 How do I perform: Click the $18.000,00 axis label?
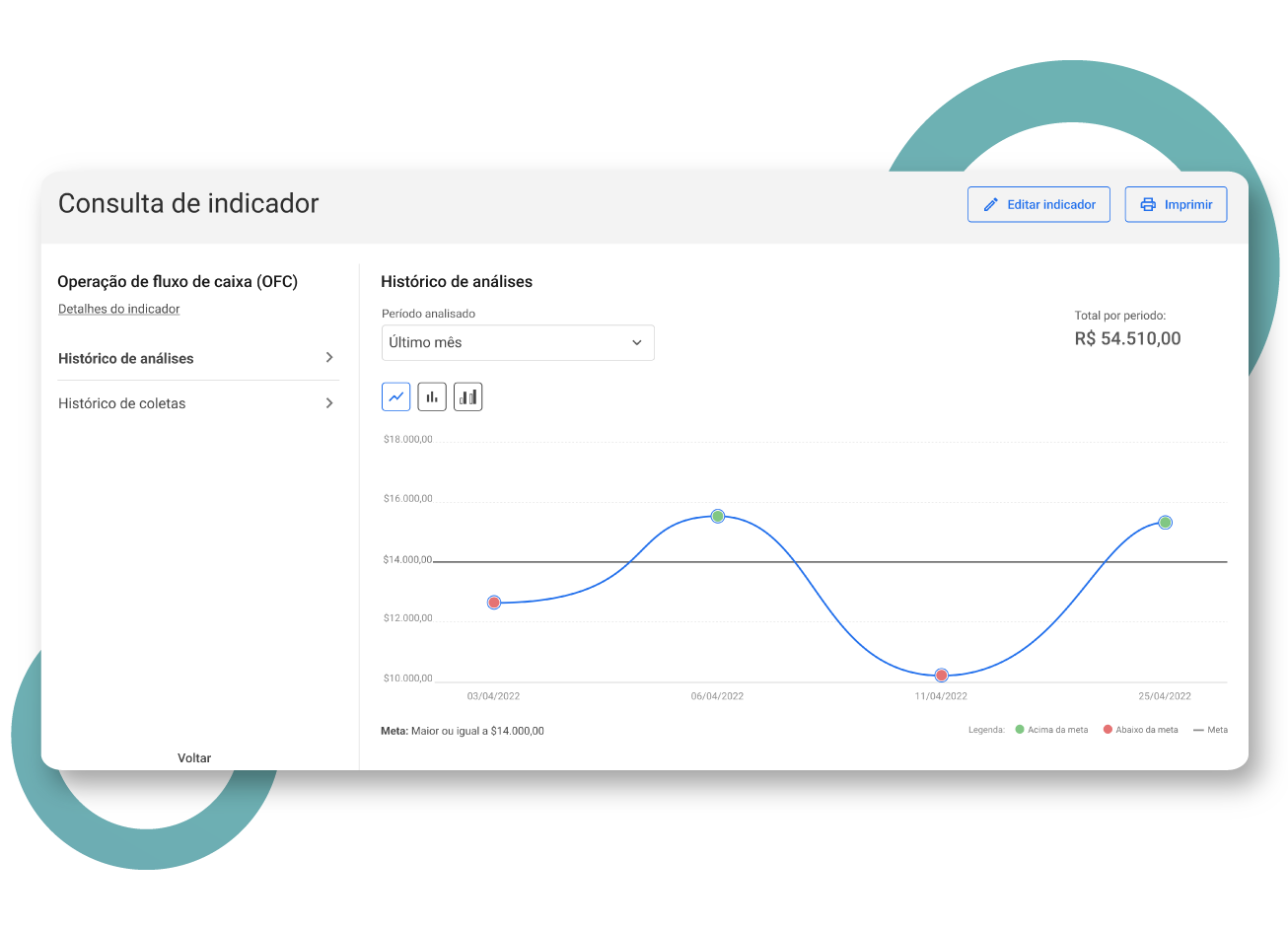[x=407, y=440]
